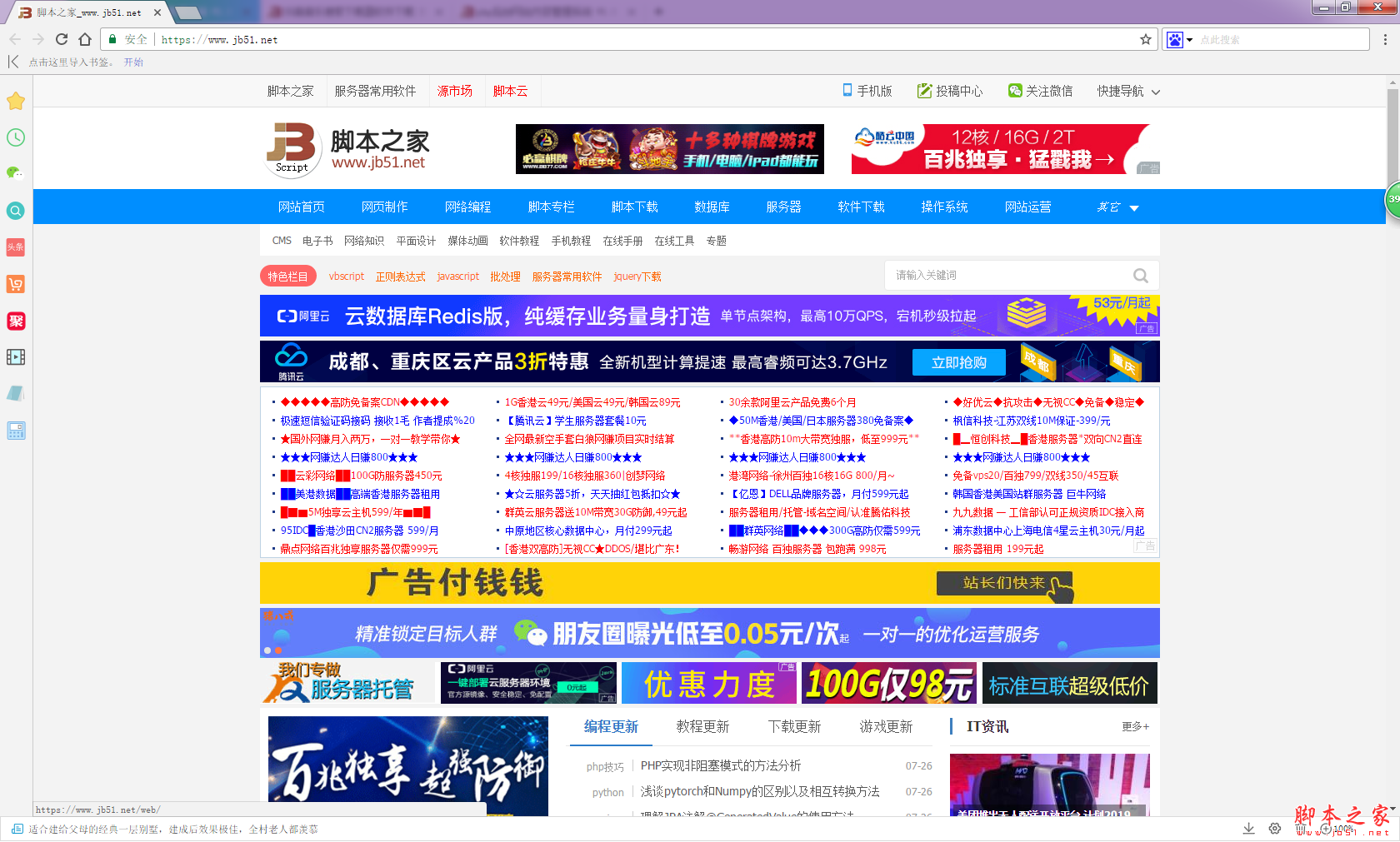The height and width of the screenshot is (842, 1400).
Task: Open the search engine selector dropdown
Action: pyautogui.click(x=1179, y=40)
